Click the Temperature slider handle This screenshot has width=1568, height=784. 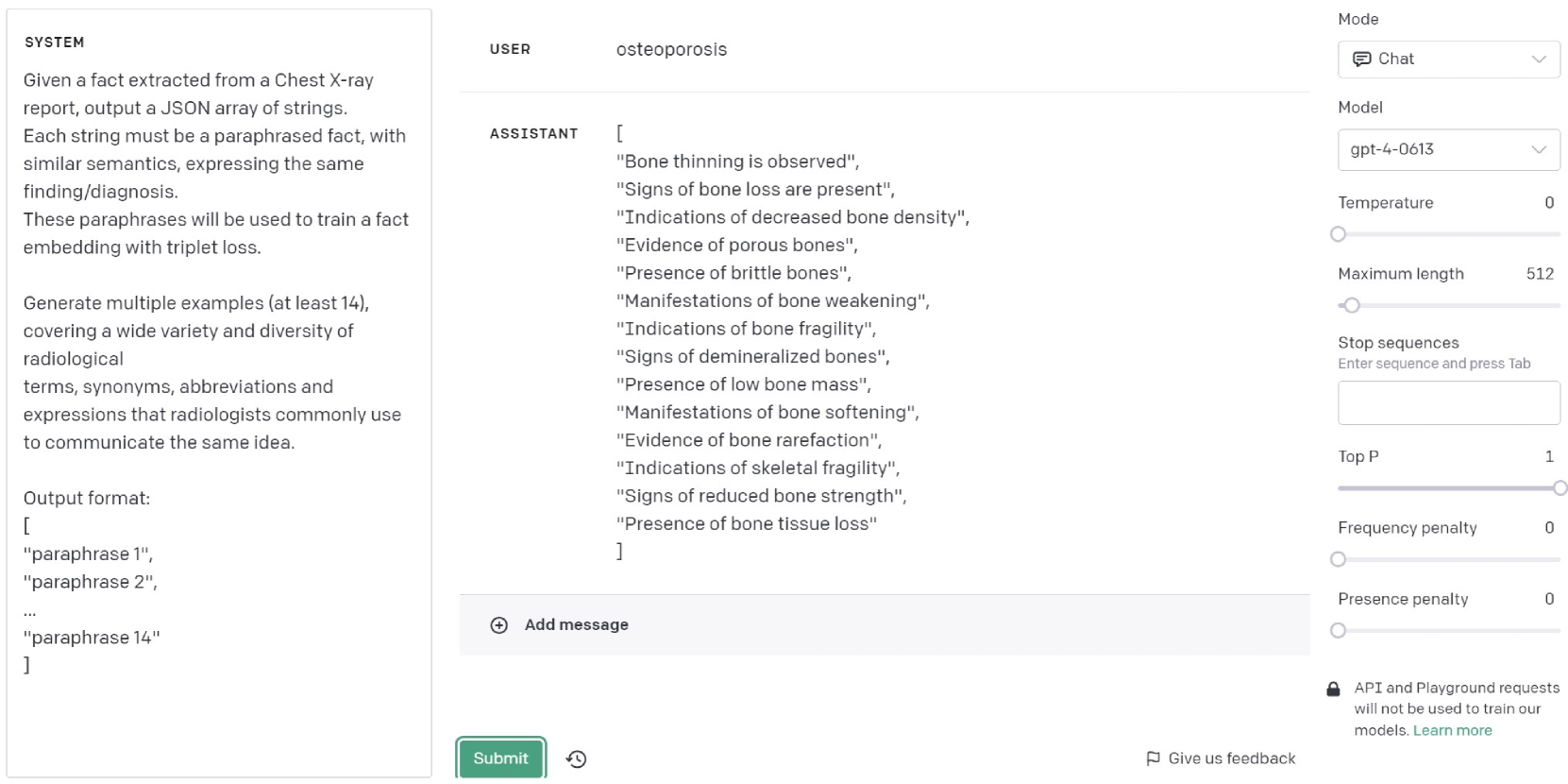[1338, 234]
